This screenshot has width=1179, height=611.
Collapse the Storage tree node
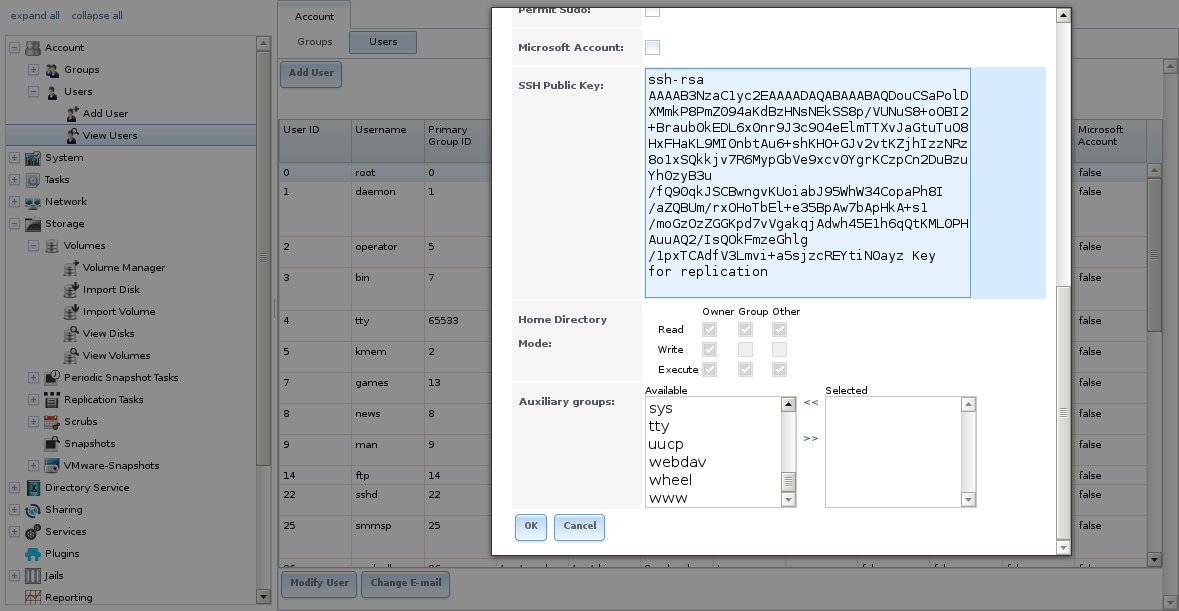[14, 224]
